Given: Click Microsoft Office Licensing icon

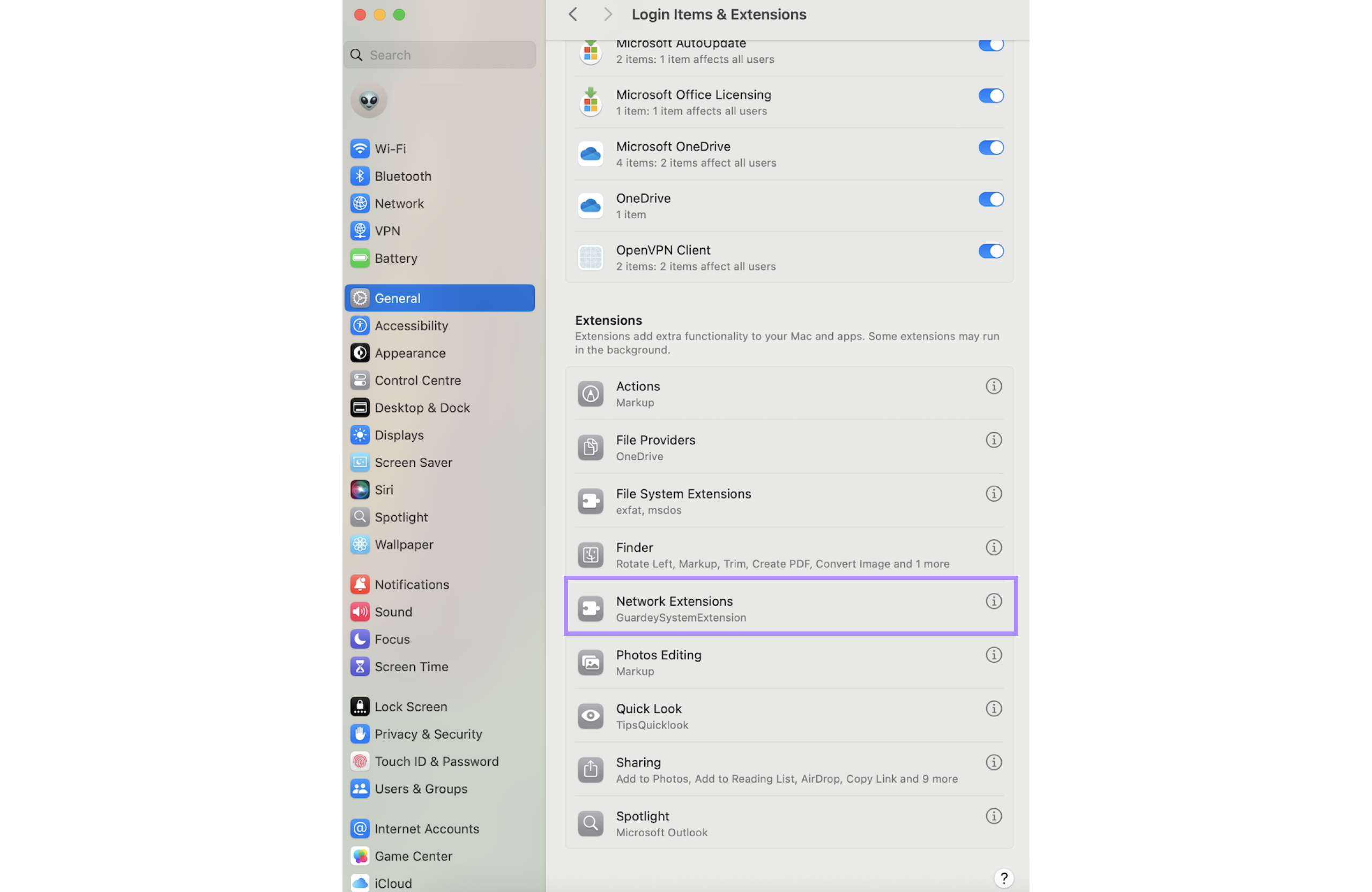Looking at the screenshot, I should 590,102.
